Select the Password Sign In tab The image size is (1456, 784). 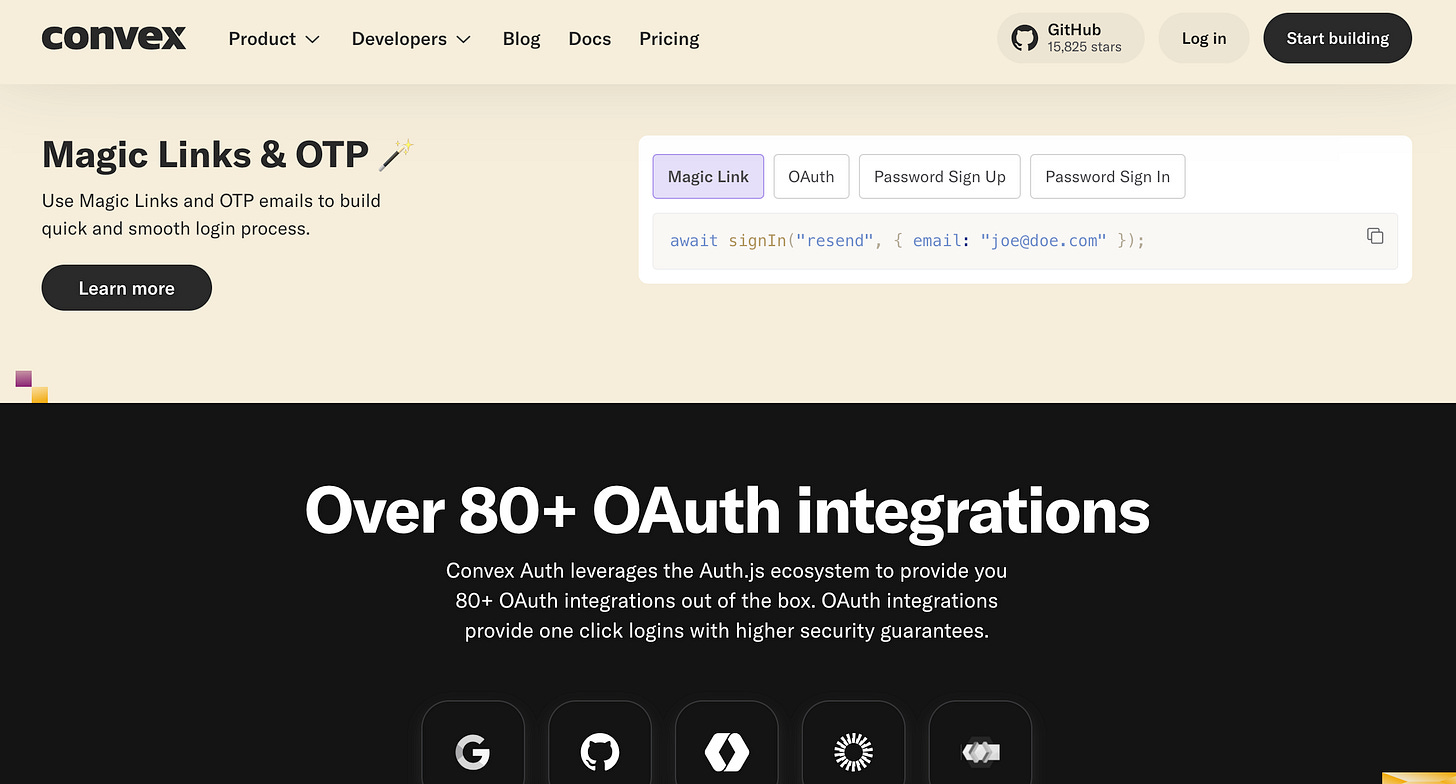point(1107,176)
